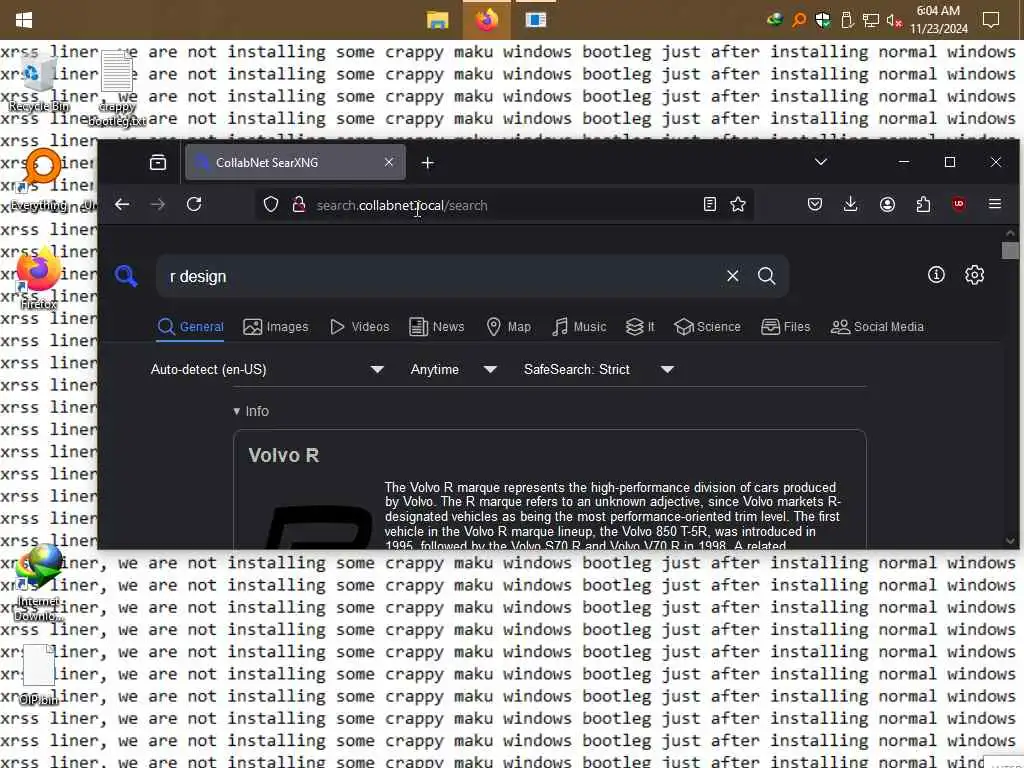The image size is (1024, 768).
Task: Open Firefox recent browsing view button
Action: click(158, 163)
